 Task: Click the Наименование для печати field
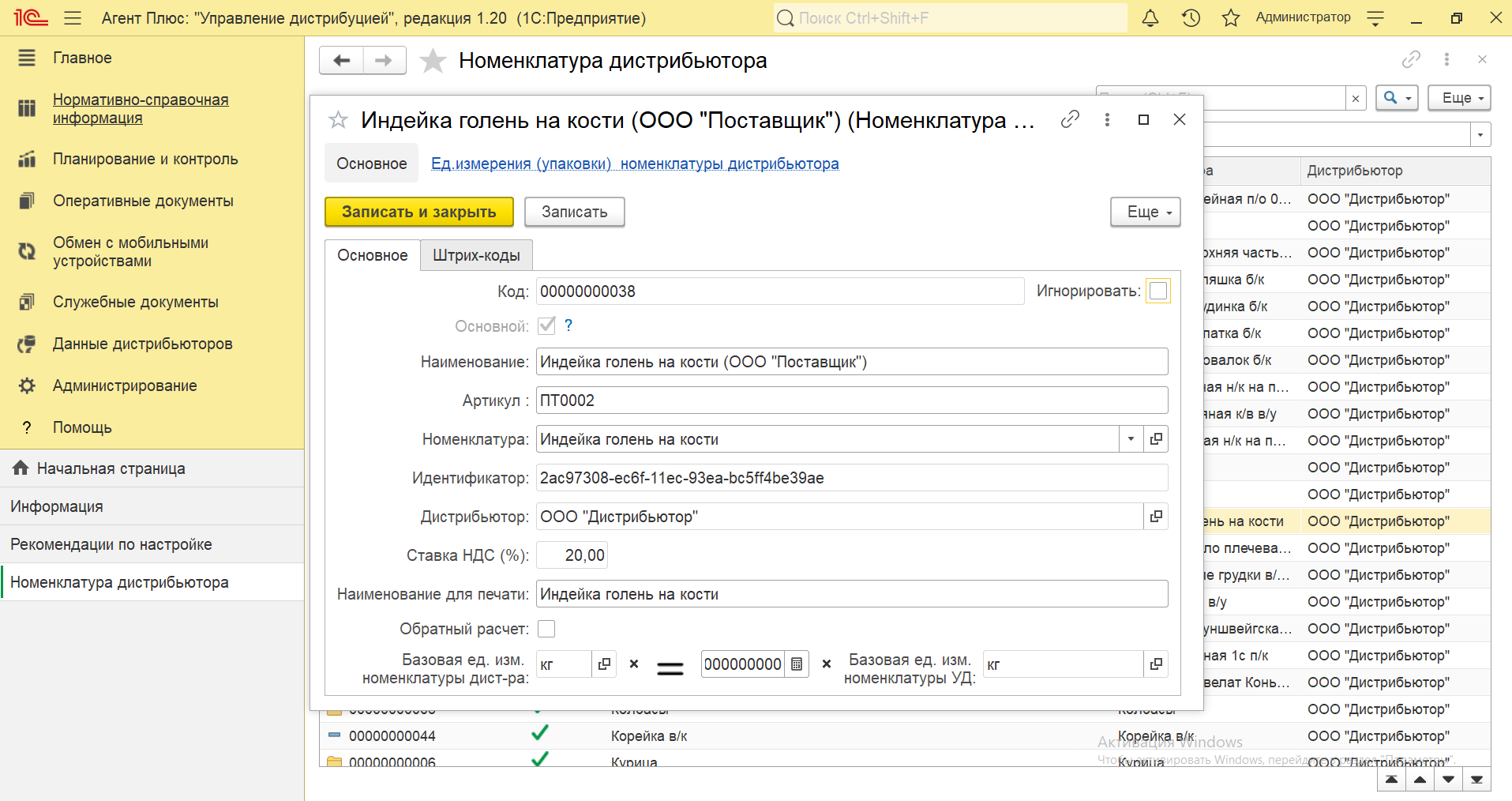[x=852, y=593]
